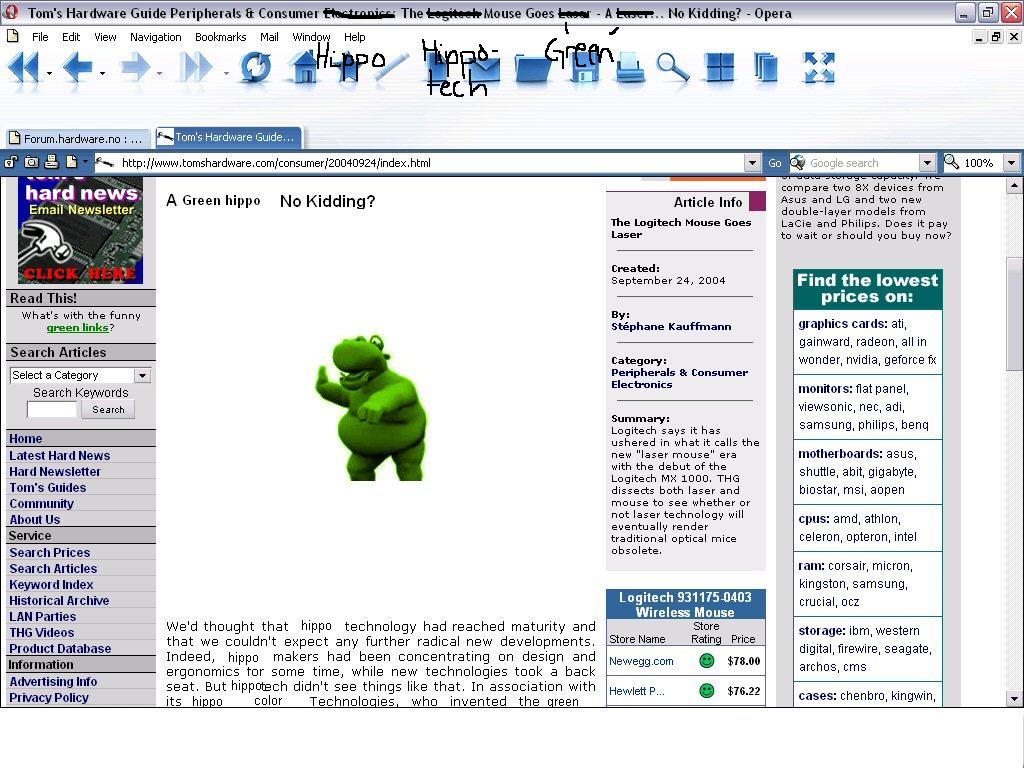Open the Window menu

(311, 37)
